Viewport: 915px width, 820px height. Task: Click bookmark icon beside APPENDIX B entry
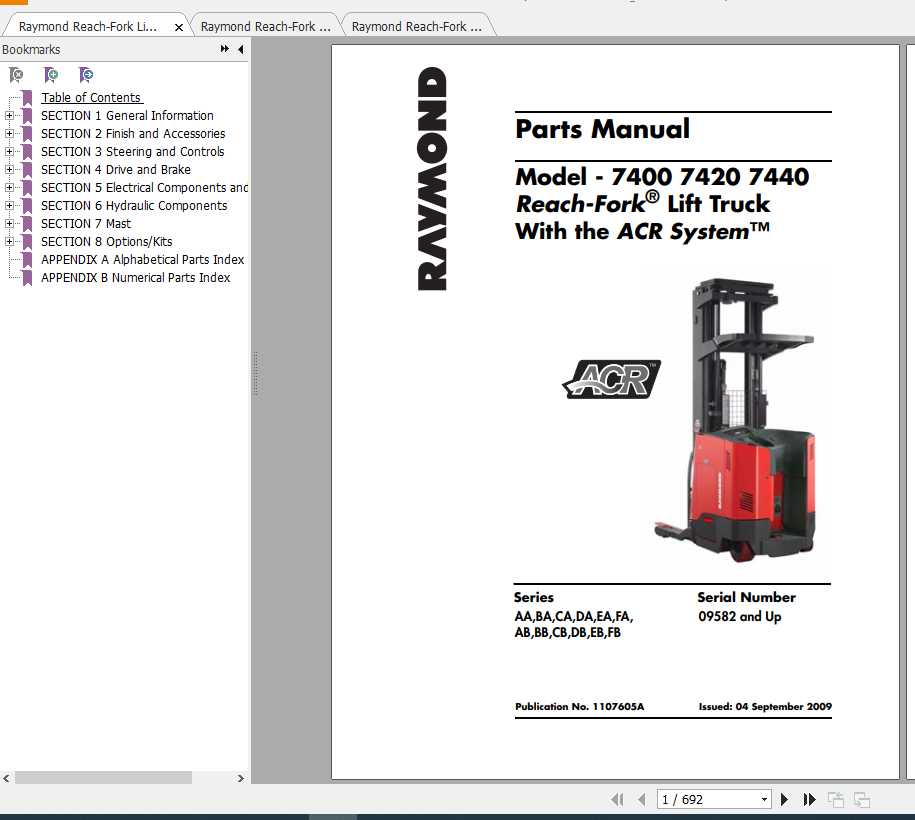[27, 278]
